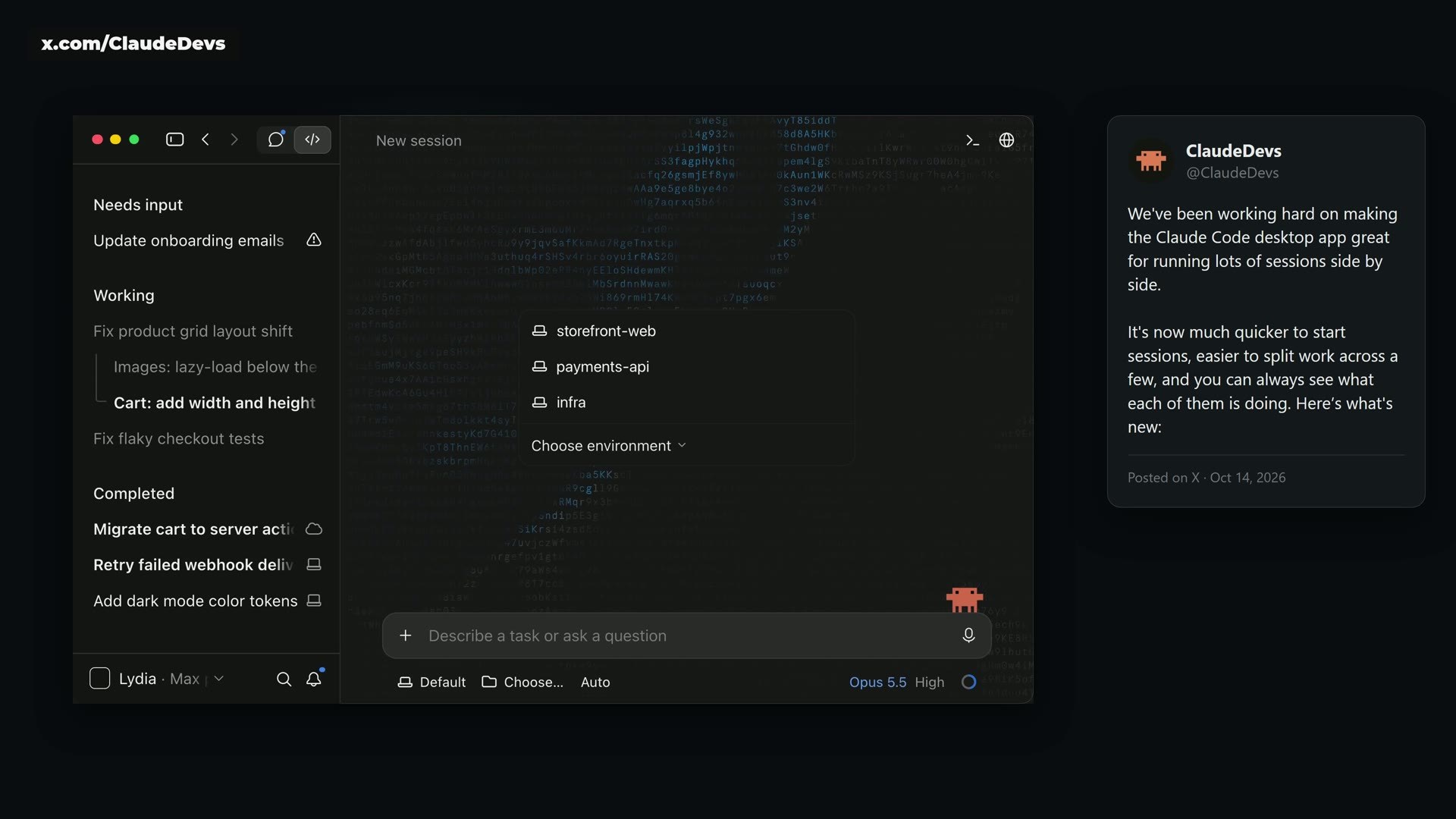1456x819 pixels.
Task: Click cloud icon next to Migrate cart
Action: (x=314, y=529)
